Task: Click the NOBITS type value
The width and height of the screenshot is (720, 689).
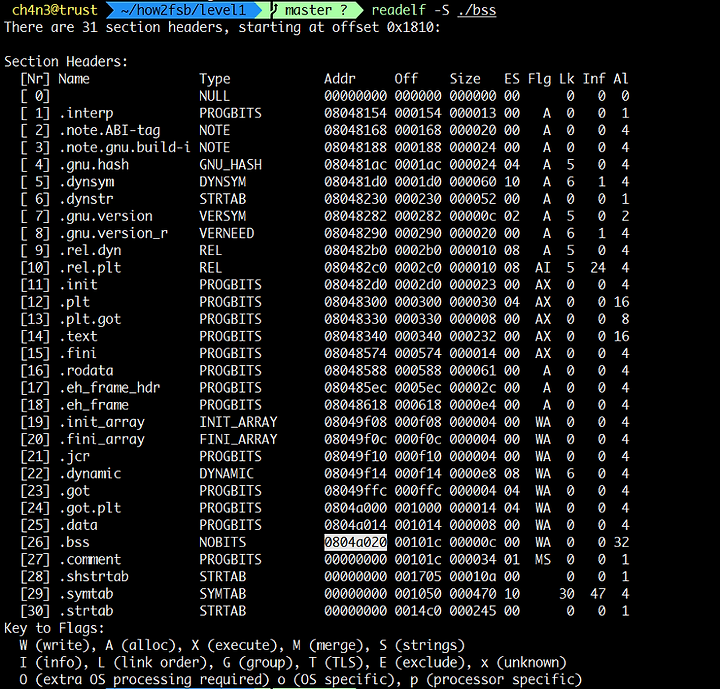Action: tap(223, 542)
